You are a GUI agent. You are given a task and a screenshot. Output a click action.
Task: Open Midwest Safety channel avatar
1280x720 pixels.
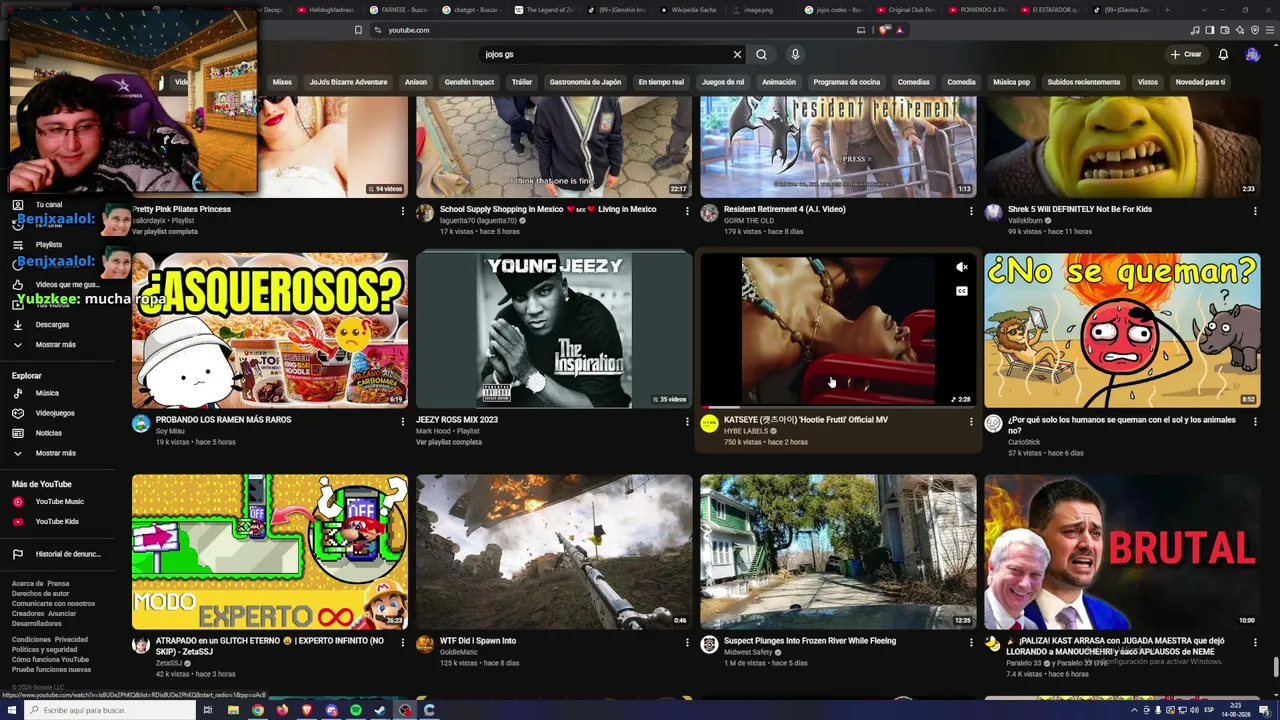point(709,645)
